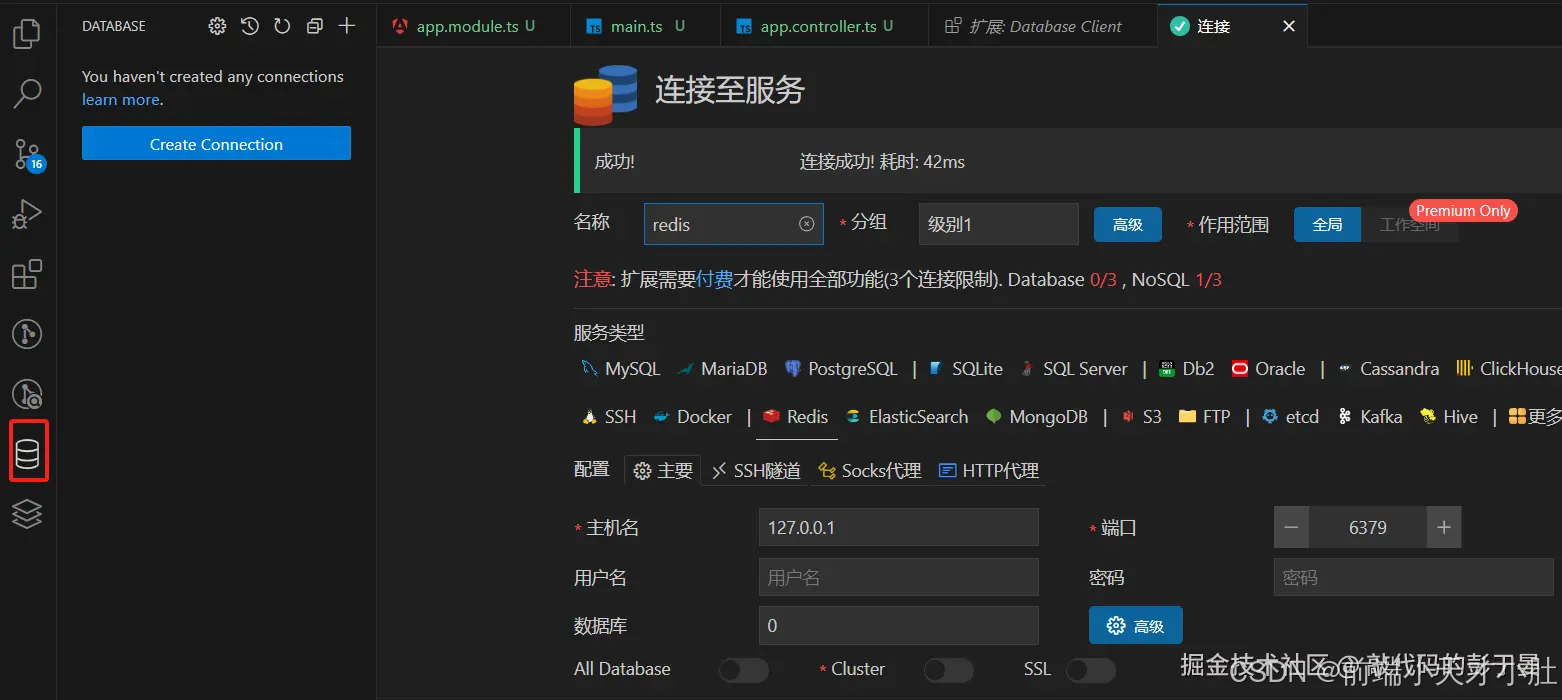Open the Database Client sidebar icon
This screenshot has height=700, width=1562.
(26, 451)
